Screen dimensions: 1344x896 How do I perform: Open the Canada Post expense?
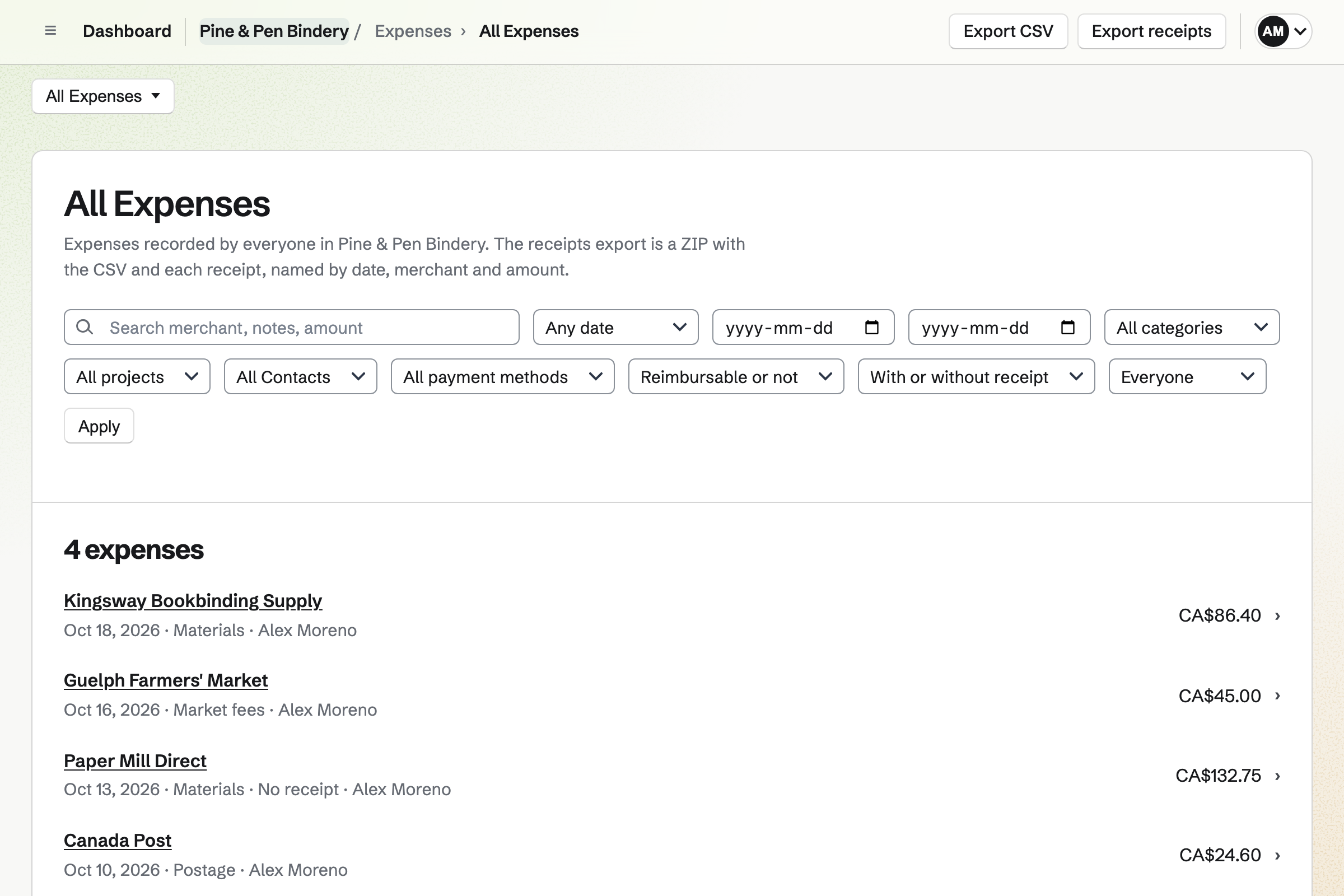pos(118,840)
